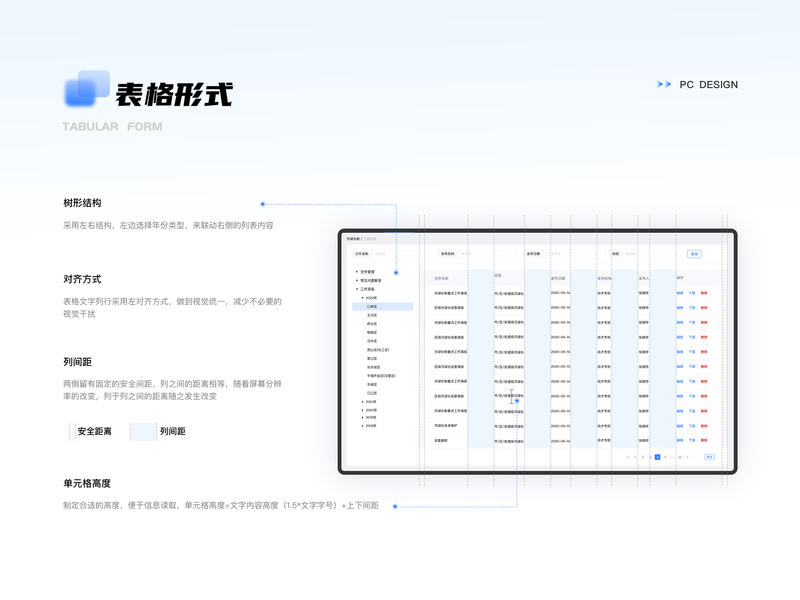Click the 列间距 section heading

tap(78, 362)
